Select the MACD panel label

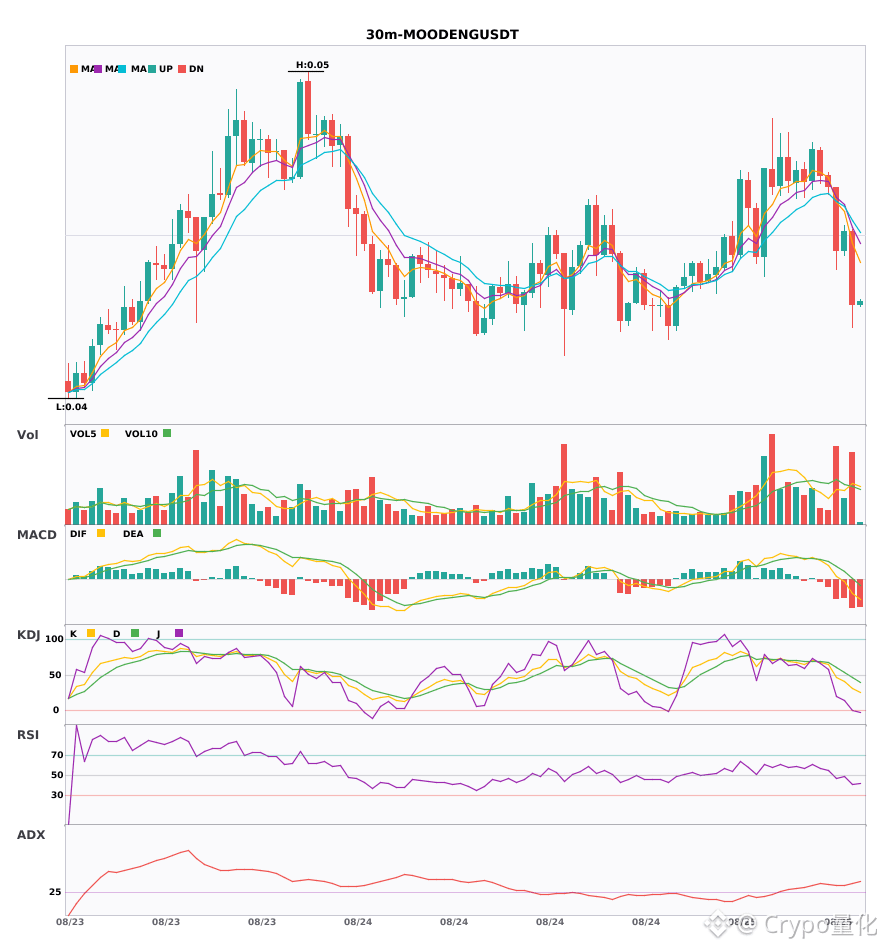[x=36, y=534]
